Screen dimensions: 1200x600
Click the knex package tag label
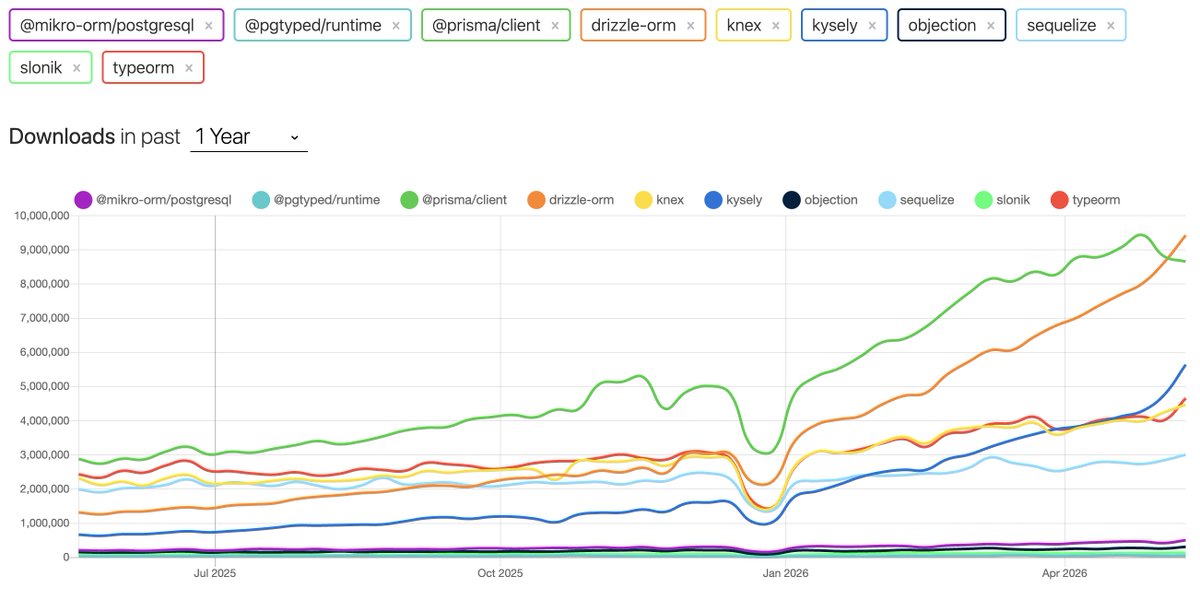point(743,25)
